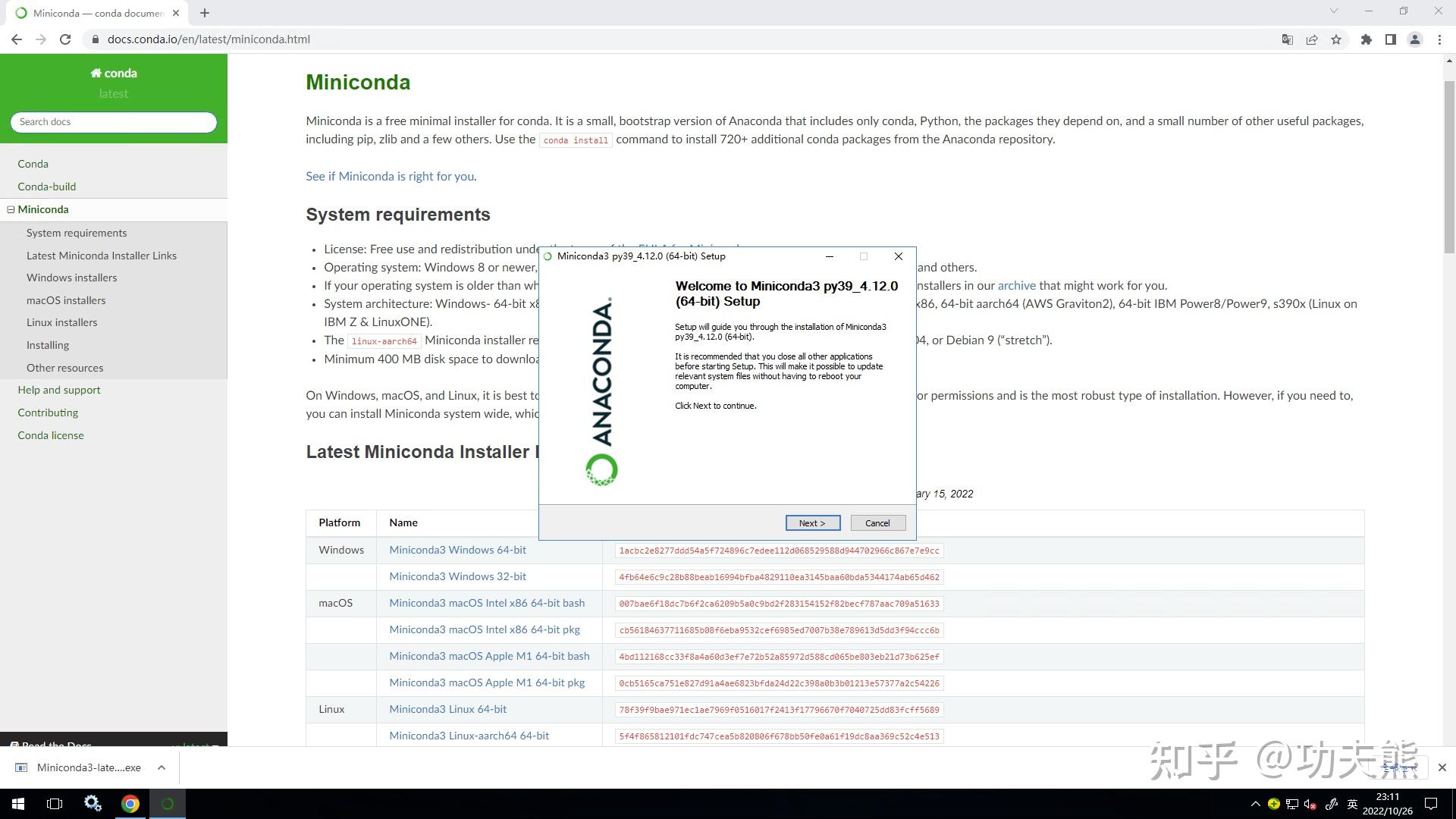1456x819 pixels.
Task: Open the Windows Start menu
Action: [18, 804]
